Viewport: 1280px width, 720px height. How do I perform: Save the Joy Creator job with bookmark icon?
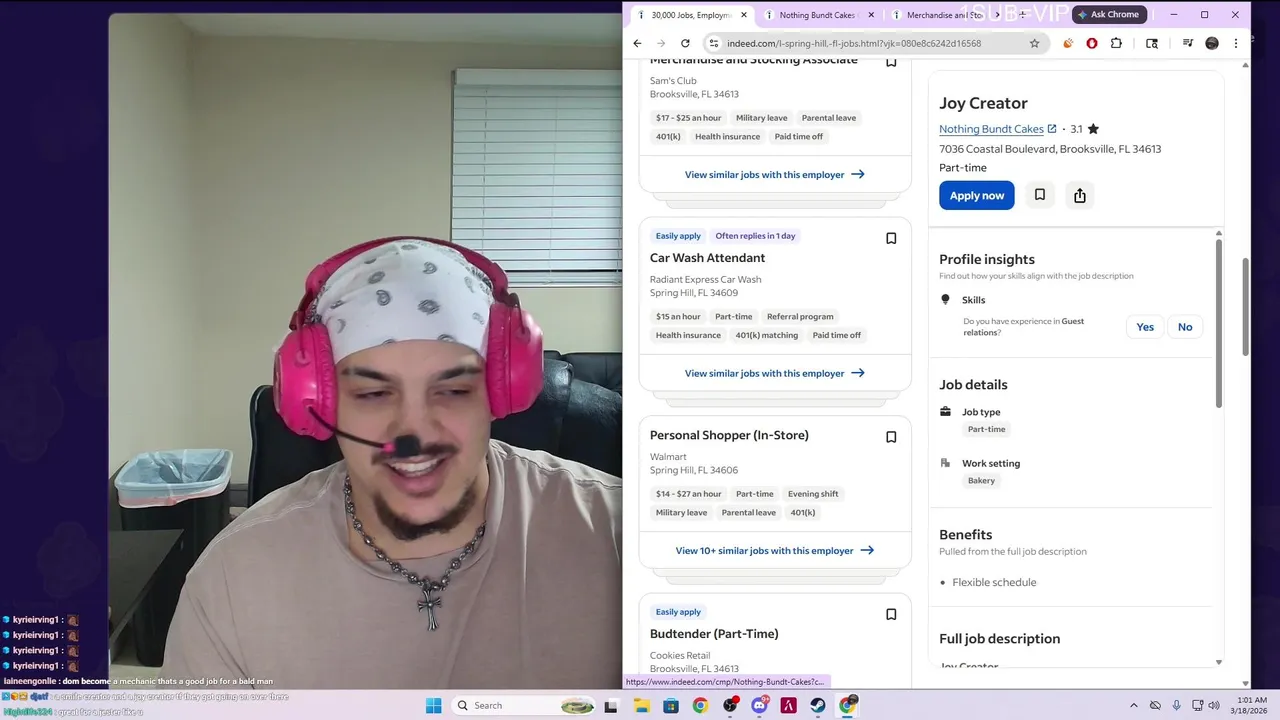1040,195
